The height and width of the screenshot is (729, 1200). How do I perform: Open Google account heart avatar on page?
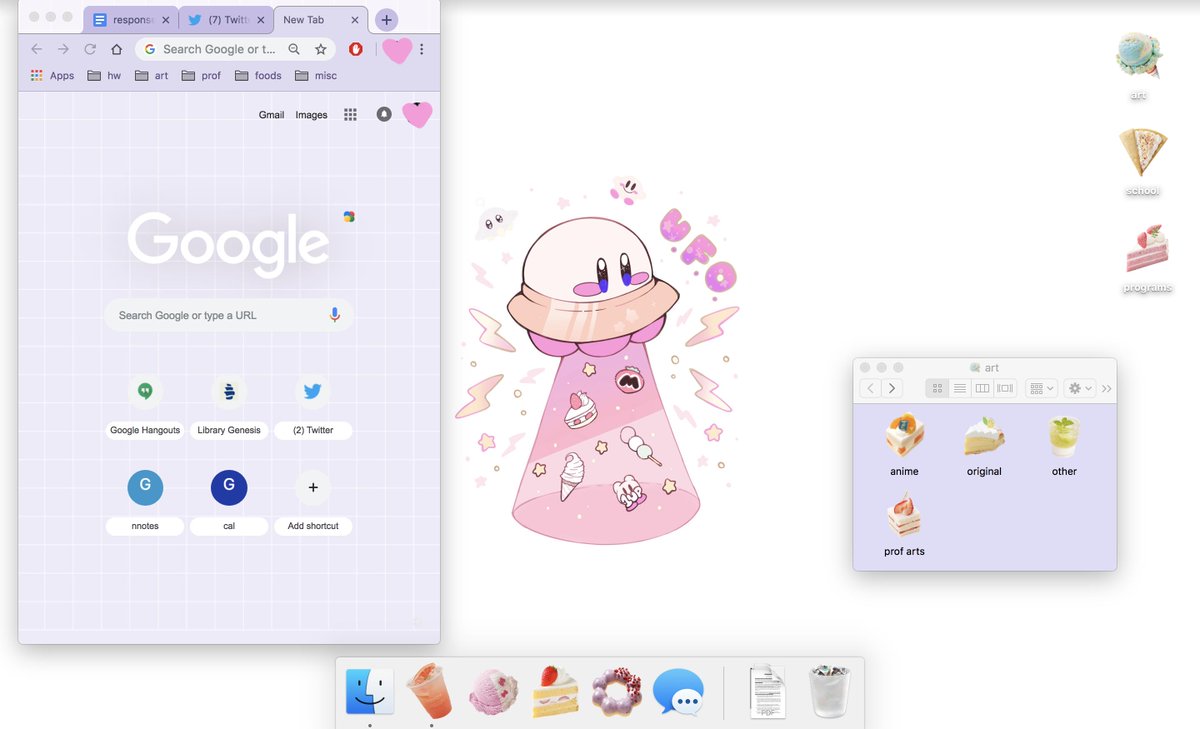(417, 115)
